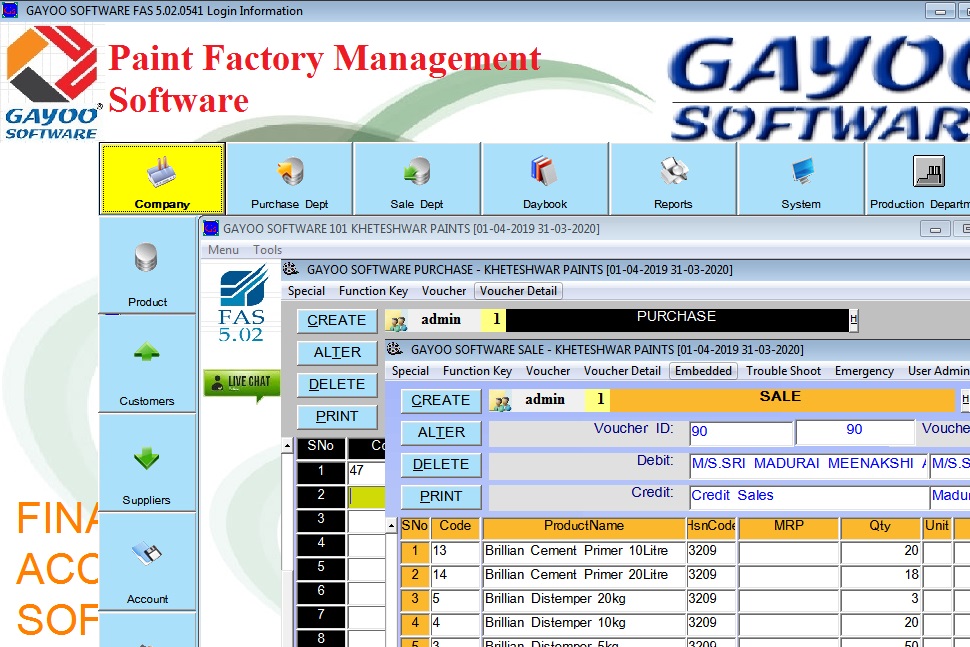Screen dimensions: 970x647
Task: Minimize the GAYOO Login Information window
Action: 940,11
